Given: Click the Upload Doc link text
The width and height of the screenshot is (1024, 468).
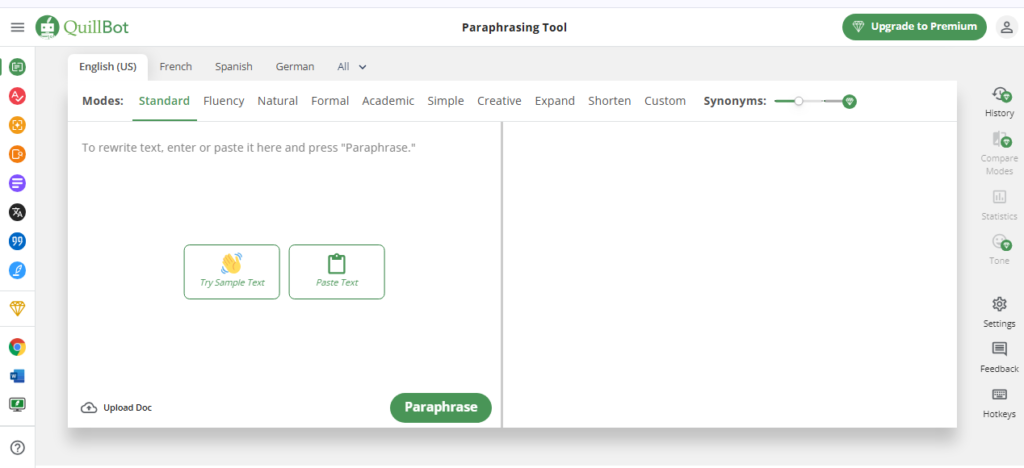Looking at the screenshot, I should click(127, 408).
